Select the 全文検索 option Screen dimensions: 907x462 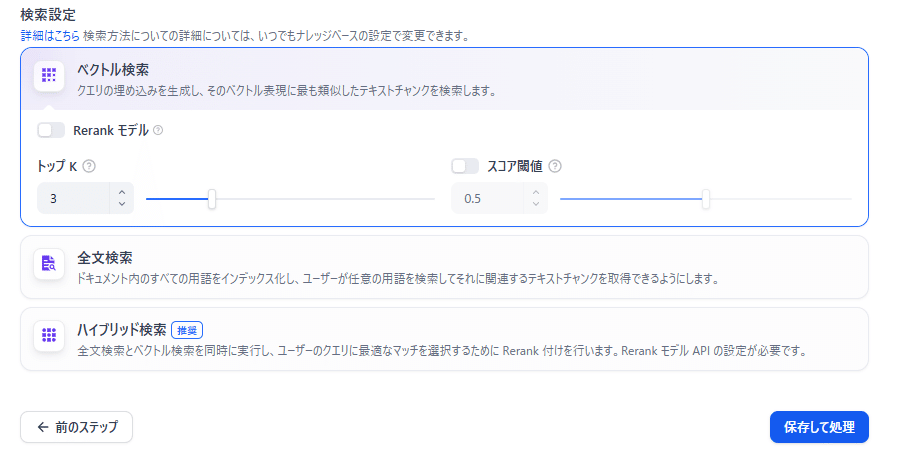click(x=444, y=267)
